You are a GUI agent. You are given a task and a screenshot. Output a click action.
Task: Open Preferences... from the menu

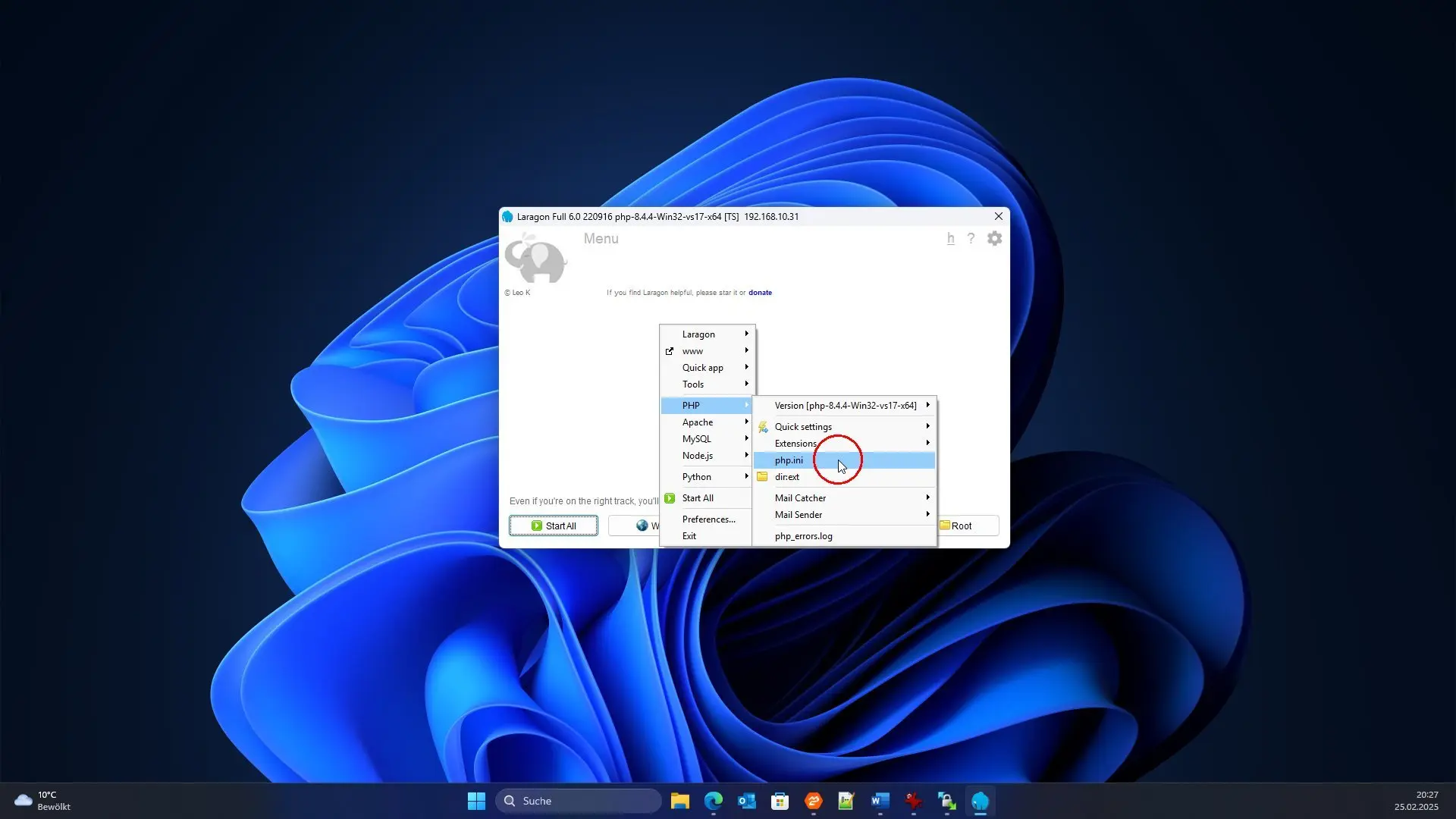coord(707,519)
